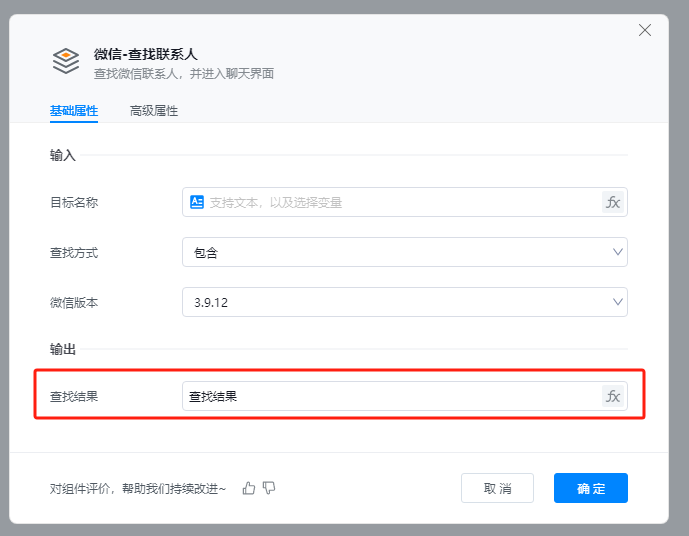This screenshot has width=689, height=536.
Task: Click the 输出 section heading
Action: point(63,349)
